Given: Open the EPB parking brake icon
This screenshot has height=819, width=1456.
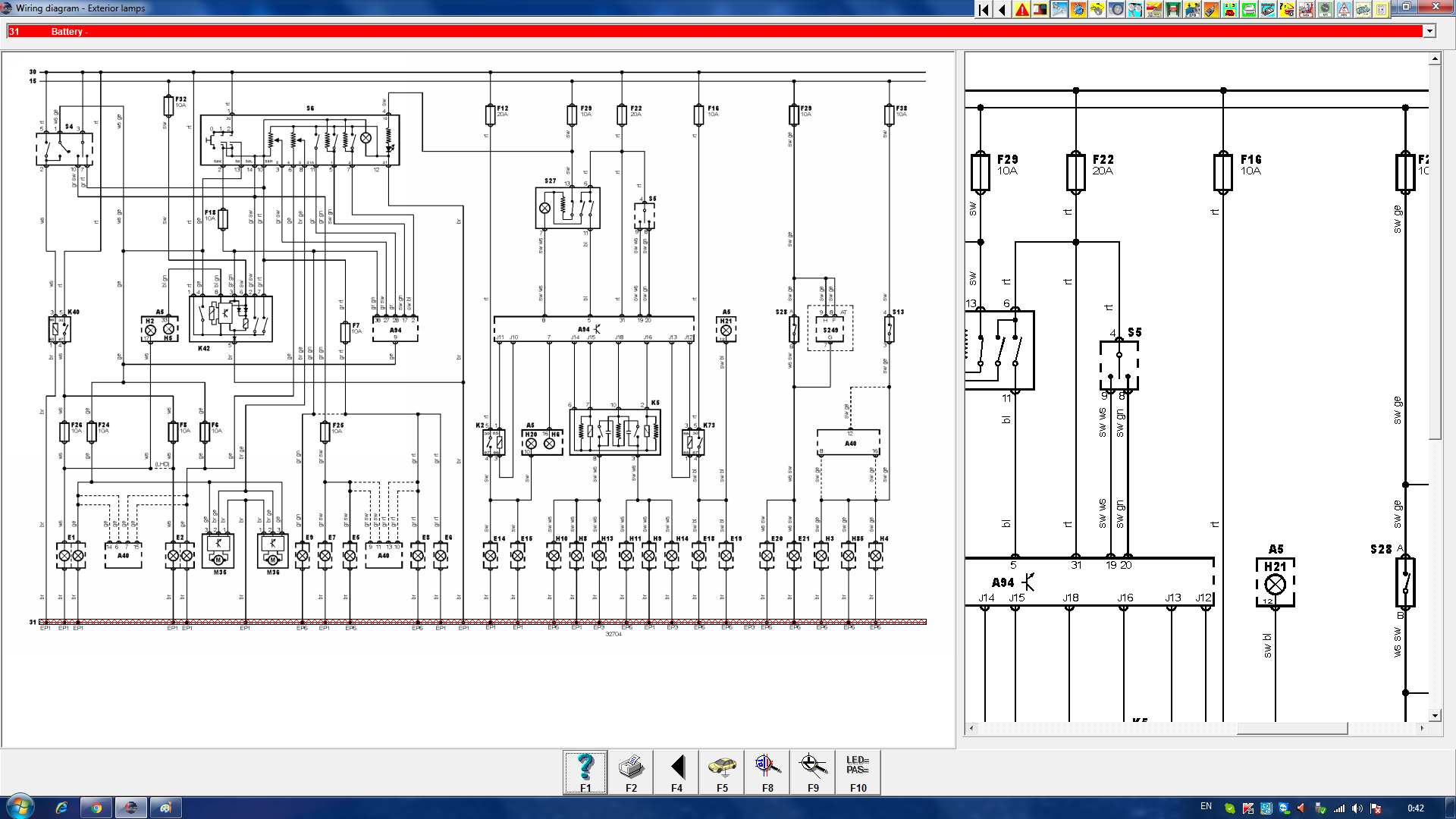Looking at the screenshot, I should point(1192,10).
